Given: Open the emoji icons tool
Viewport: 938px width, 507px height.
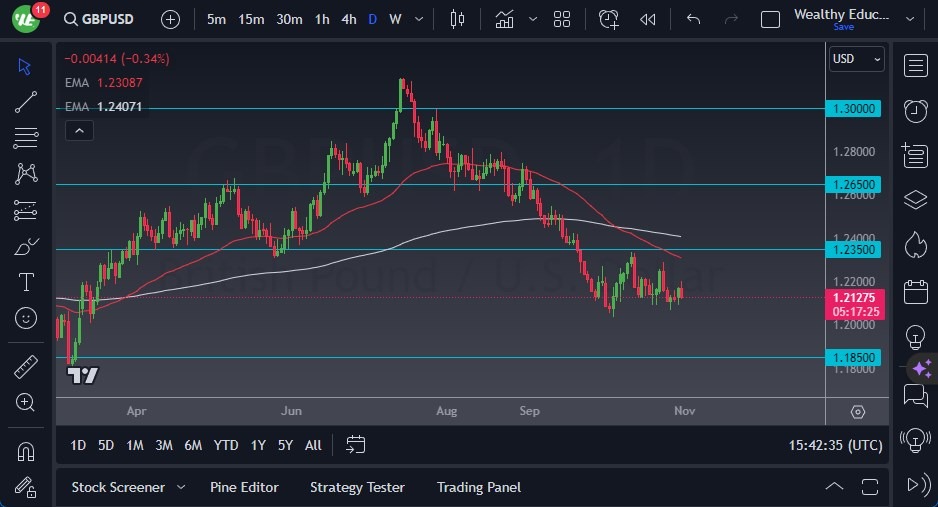Looking at the screenshot, I should (26, 318).
